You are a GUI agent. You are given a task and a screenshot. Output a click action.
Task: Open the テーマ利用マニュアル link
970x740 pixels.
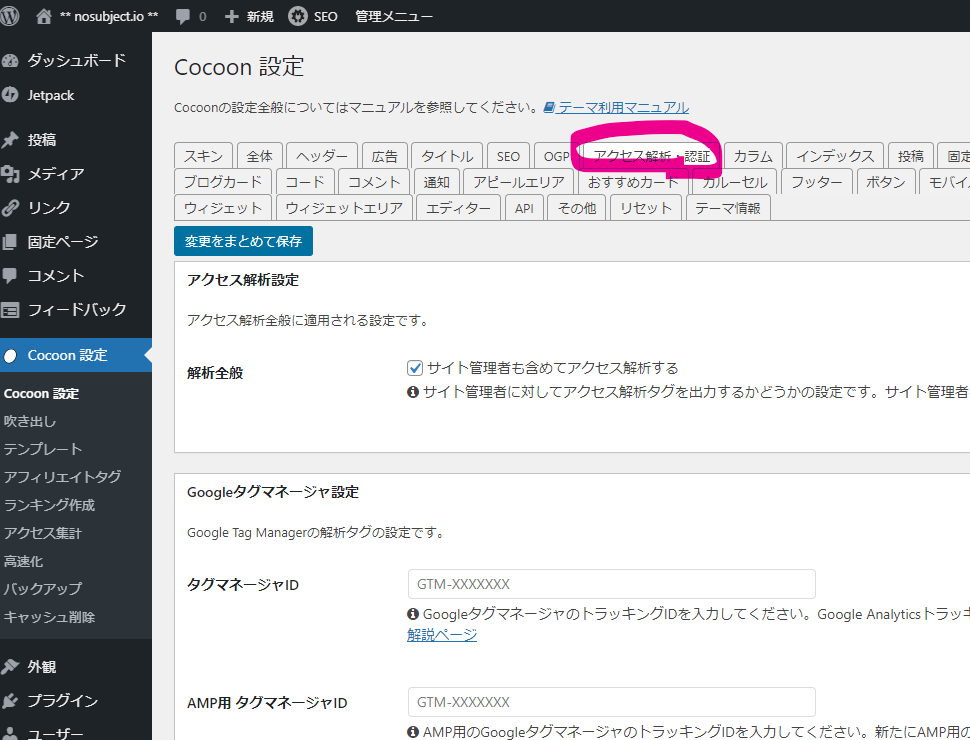click(623, 108)
